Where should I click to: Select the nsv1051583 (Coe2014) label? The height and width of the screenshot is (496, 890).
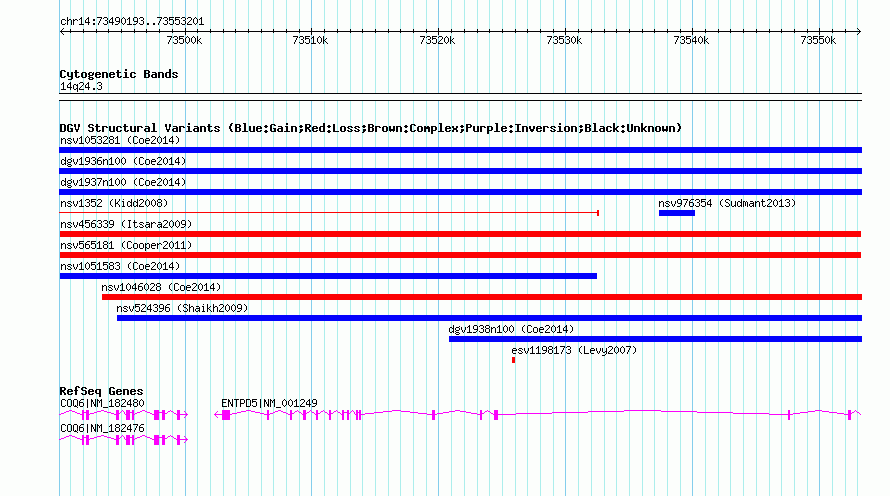point(120,266)
